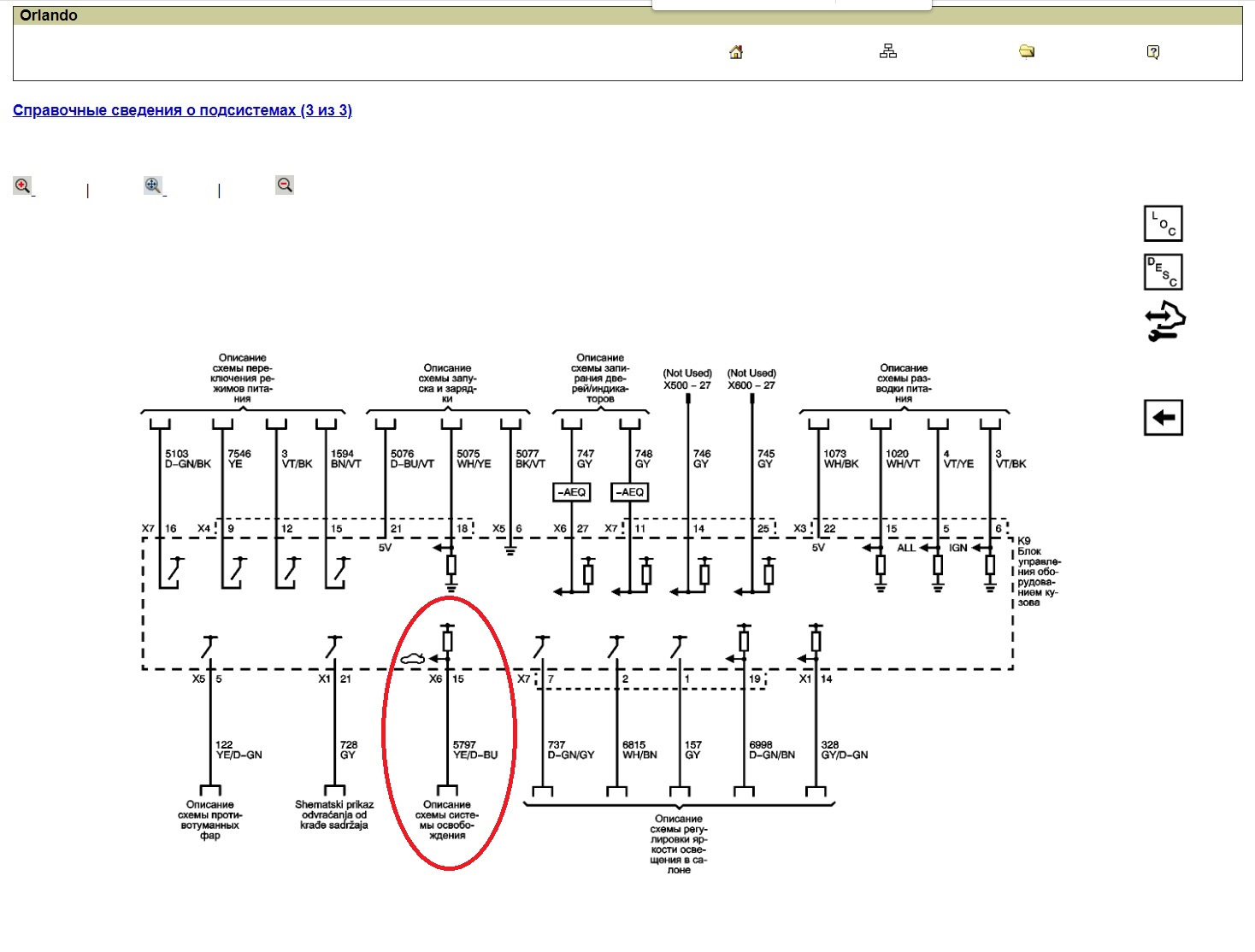Zoom in on the diagram
The image size is (1255, 952).
pyautogui.click(x=22, y=185)
